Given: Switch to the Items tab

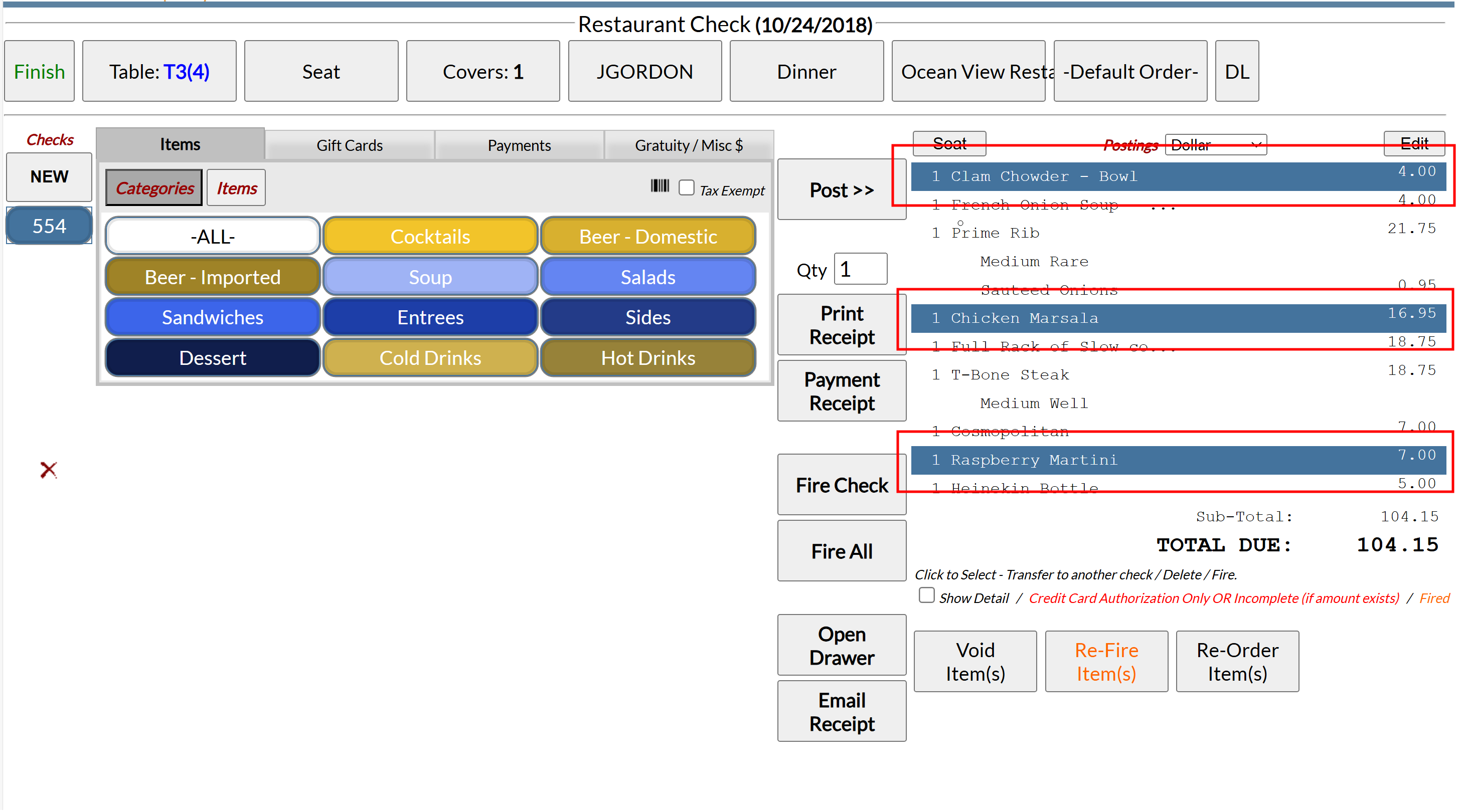Looking at the screenshot, I should [x=180, y=144].
